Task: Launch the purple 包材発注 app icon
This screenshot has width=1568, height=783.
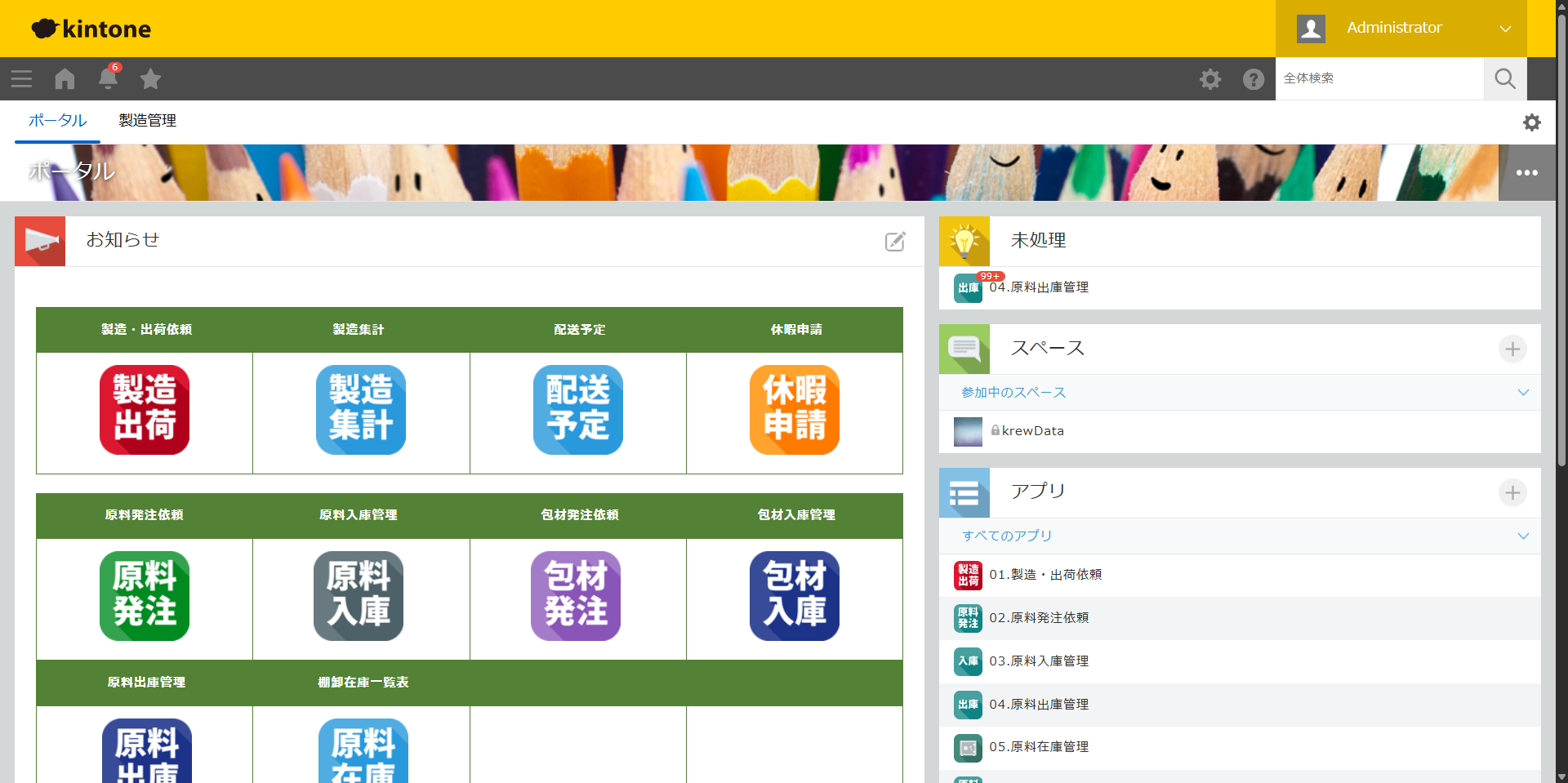Action: tap(576, 596)
